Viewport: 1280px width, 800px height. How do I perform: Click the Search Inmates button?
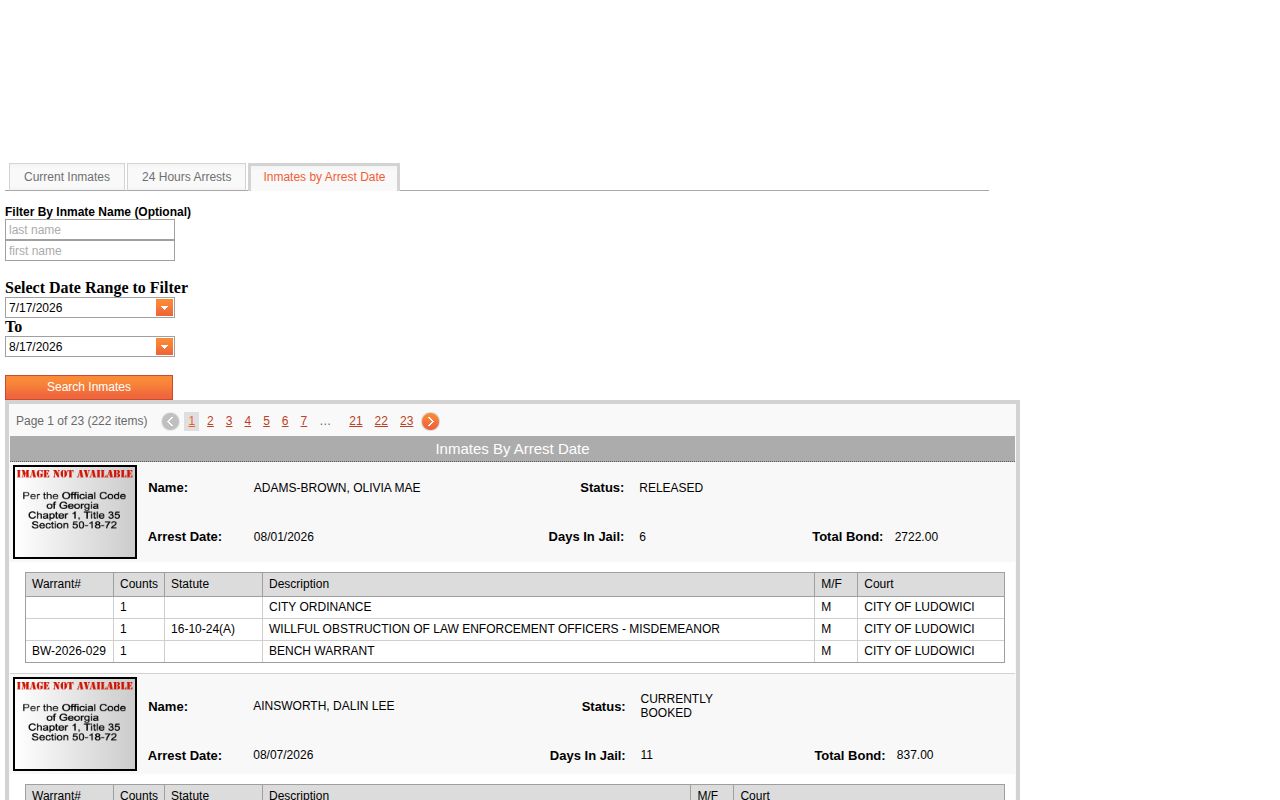[x=89, y=387]
